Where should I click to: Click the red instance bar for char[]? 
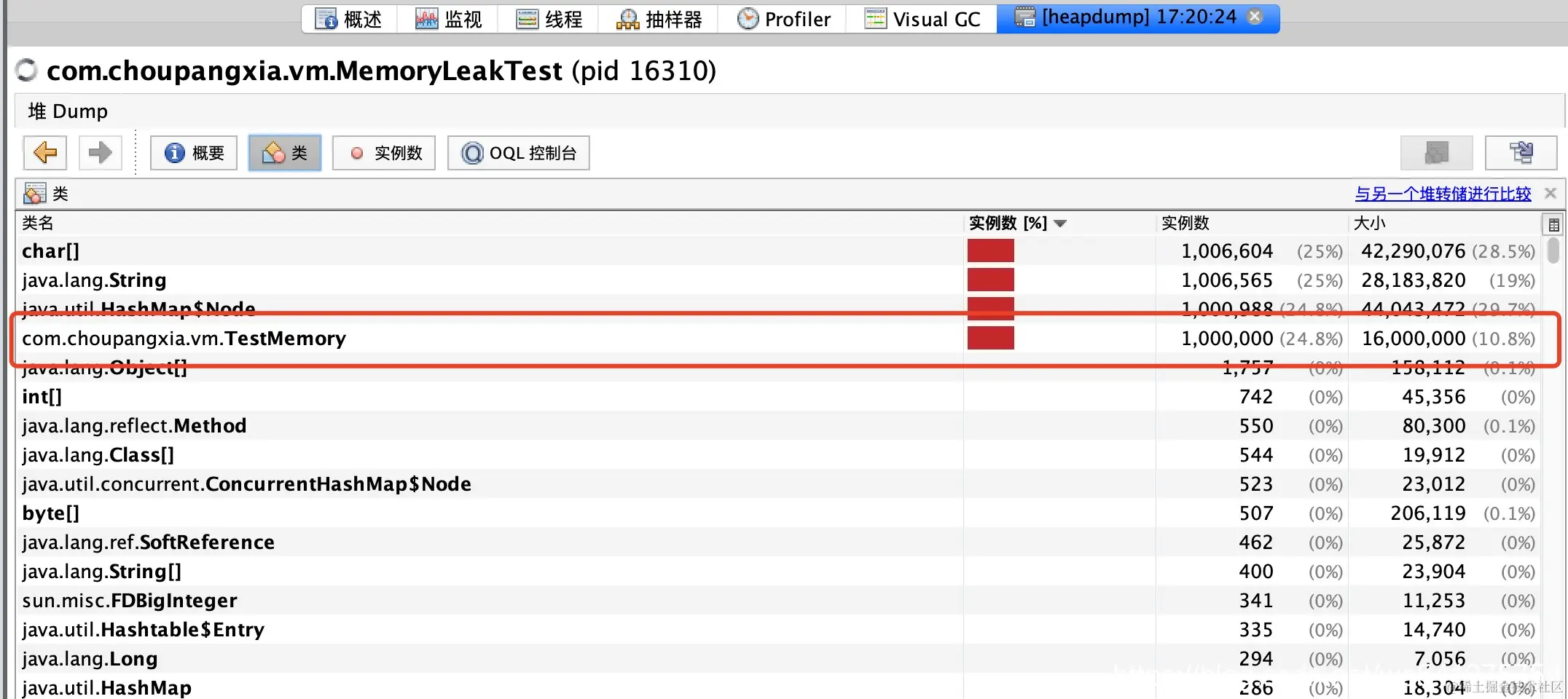click(991, 250)
